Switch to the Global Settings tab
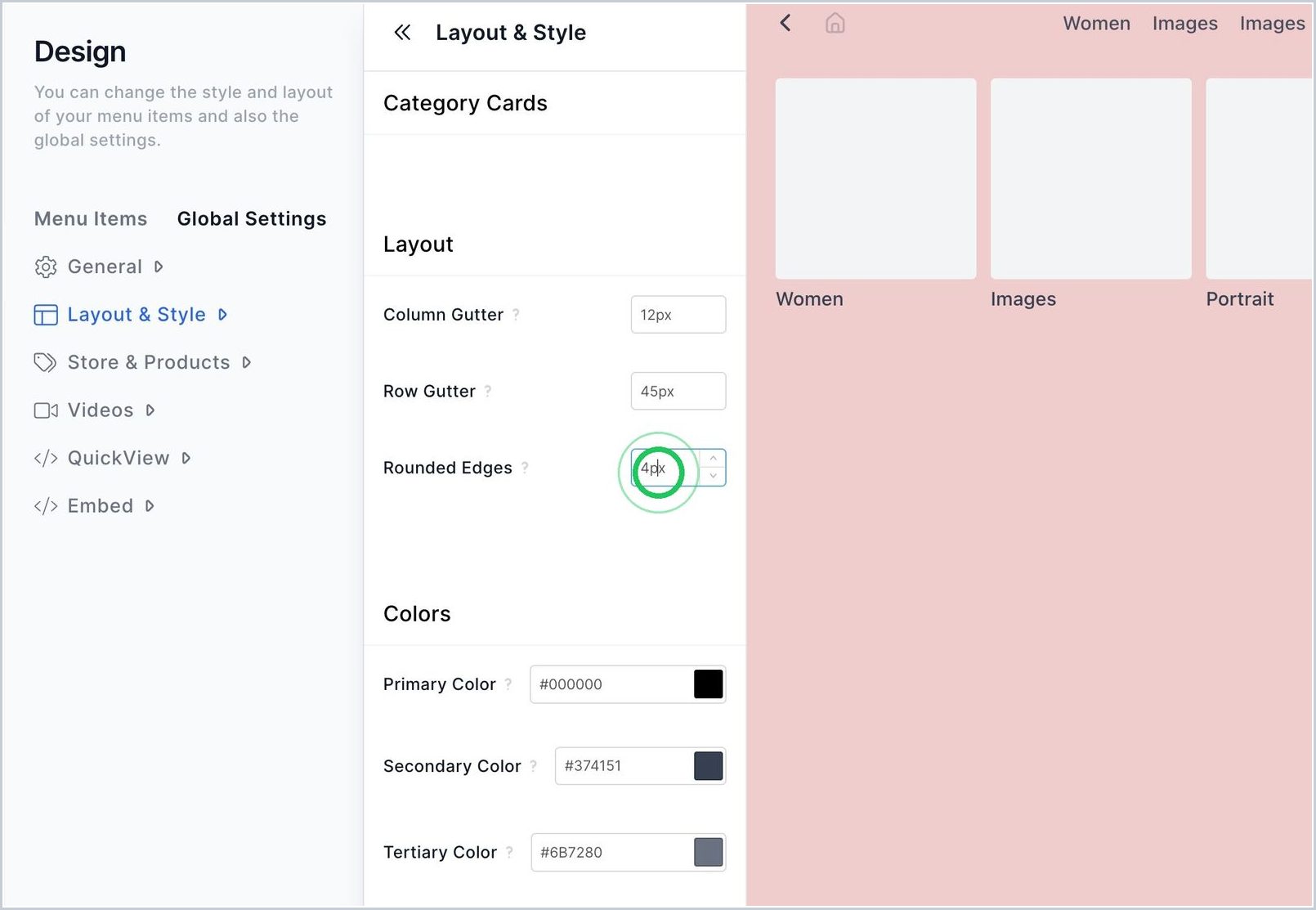Viewport: 1316px width, 910px height. click(x=252, y=218)
